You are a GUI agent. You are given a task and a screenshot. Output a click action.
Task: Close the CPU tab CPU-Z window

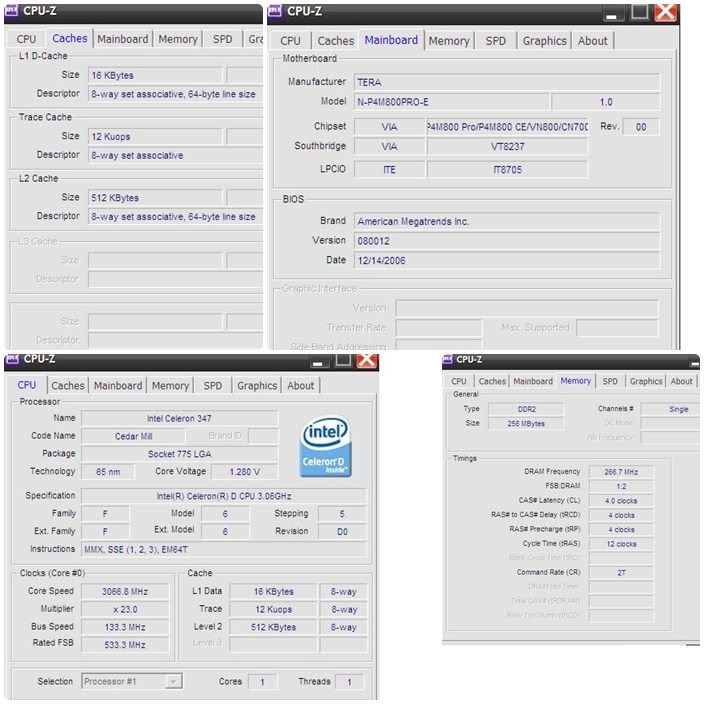point(367,361)
